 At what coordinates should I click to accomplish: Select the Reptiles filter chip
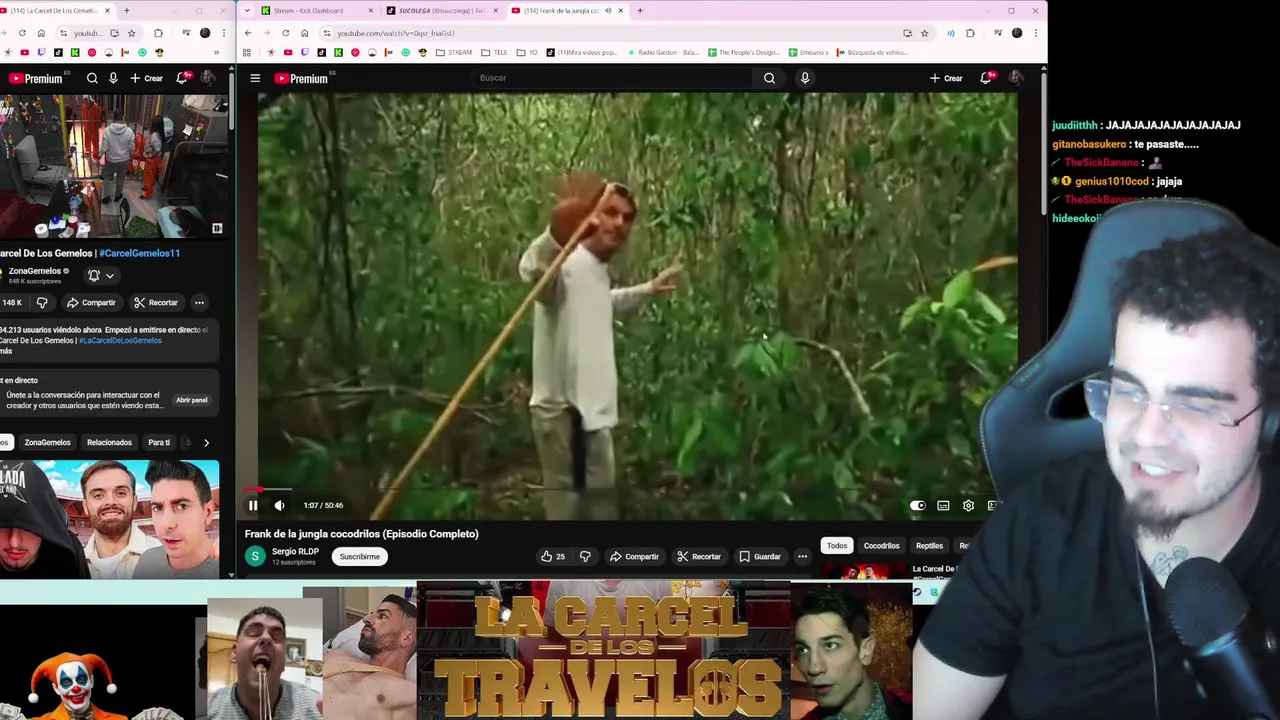click(929, 546)
